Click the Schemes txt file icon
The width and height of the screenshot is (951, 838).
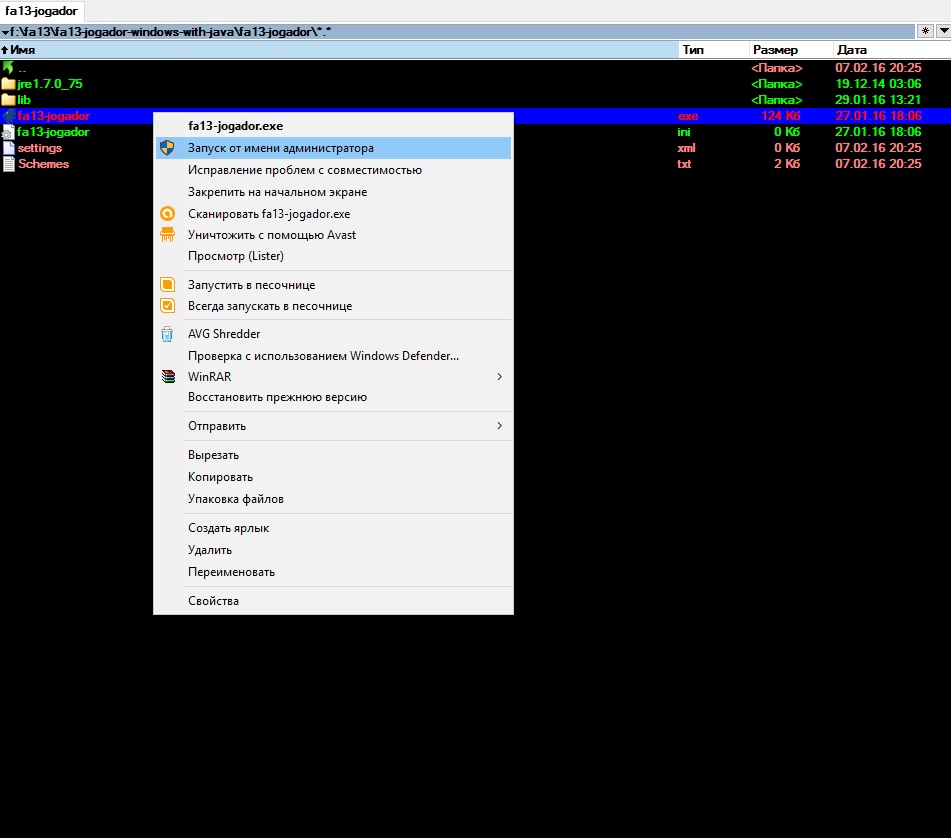[8, 164]
